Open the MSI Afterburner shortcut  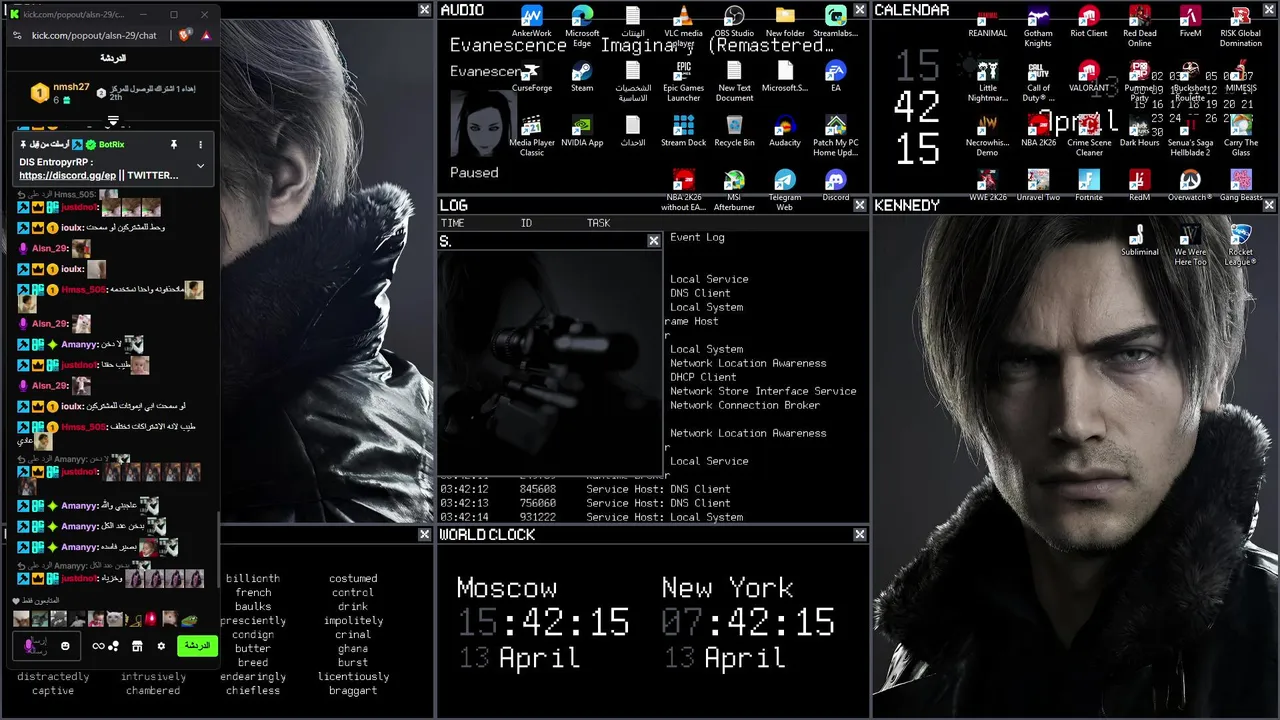coord(734,190)
